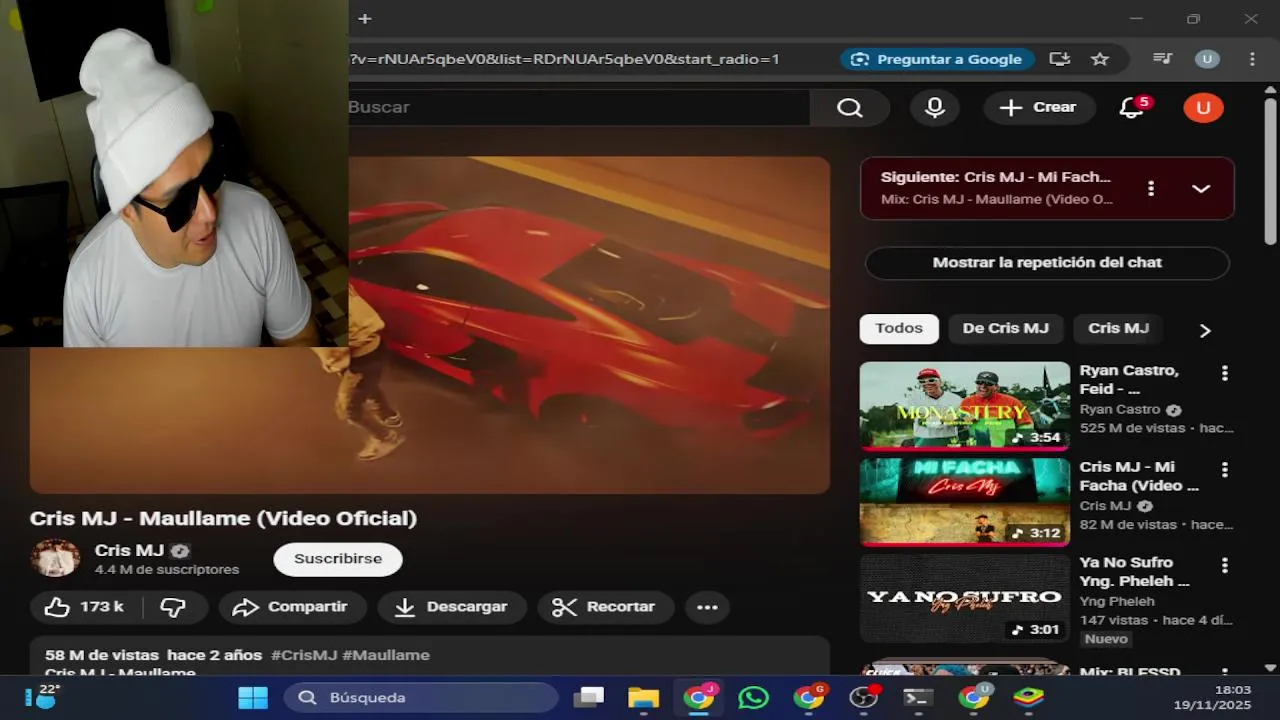Screen dimensions: 1280x720
Task: Open playlist options three-dot menu
Action: coord(1151,188)
